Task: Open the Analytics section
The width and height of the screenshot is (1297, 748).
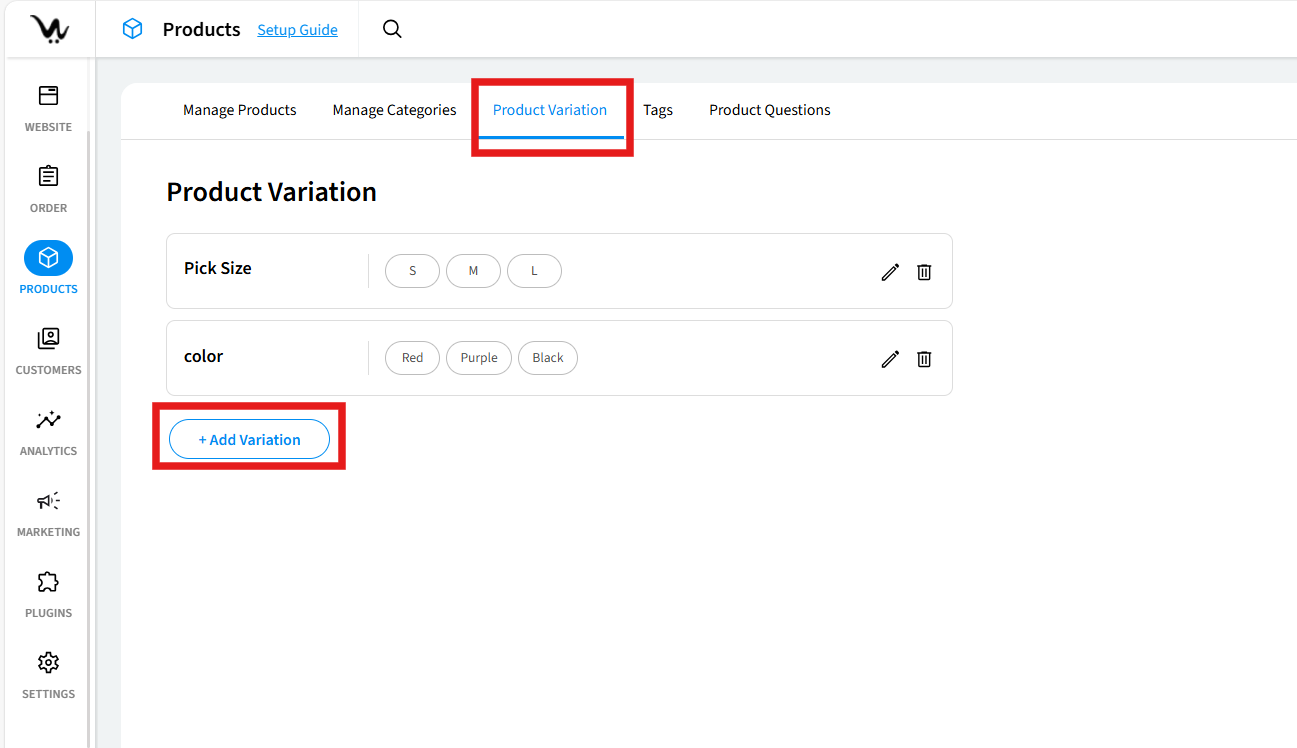Action: coord(48,432)
